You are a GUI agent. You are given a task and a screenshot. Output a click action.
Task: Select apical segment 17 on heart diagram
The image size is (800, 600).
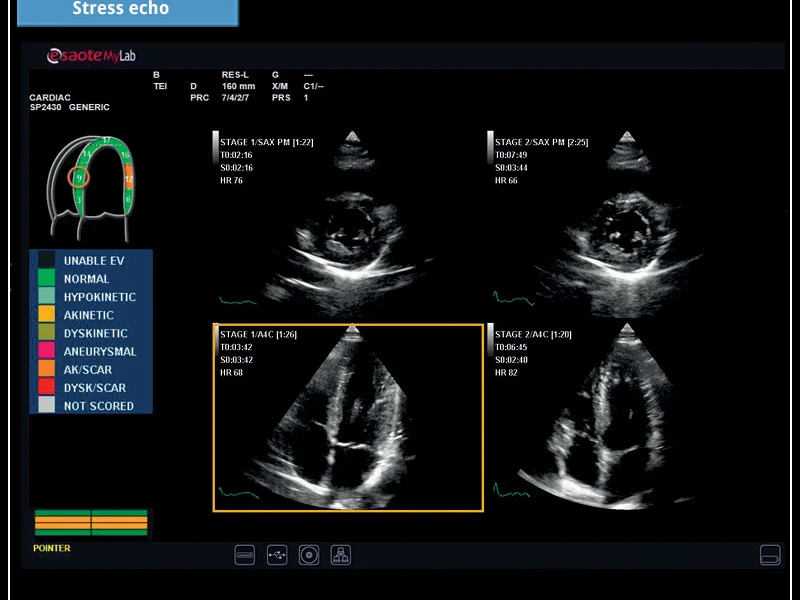(x=105, y=140)
